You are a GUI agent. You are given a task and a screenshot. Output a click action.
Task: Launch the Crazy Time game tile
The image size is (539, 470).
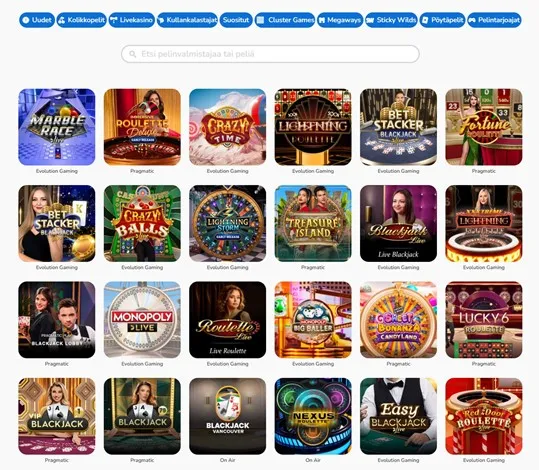(x=228, y=127)
